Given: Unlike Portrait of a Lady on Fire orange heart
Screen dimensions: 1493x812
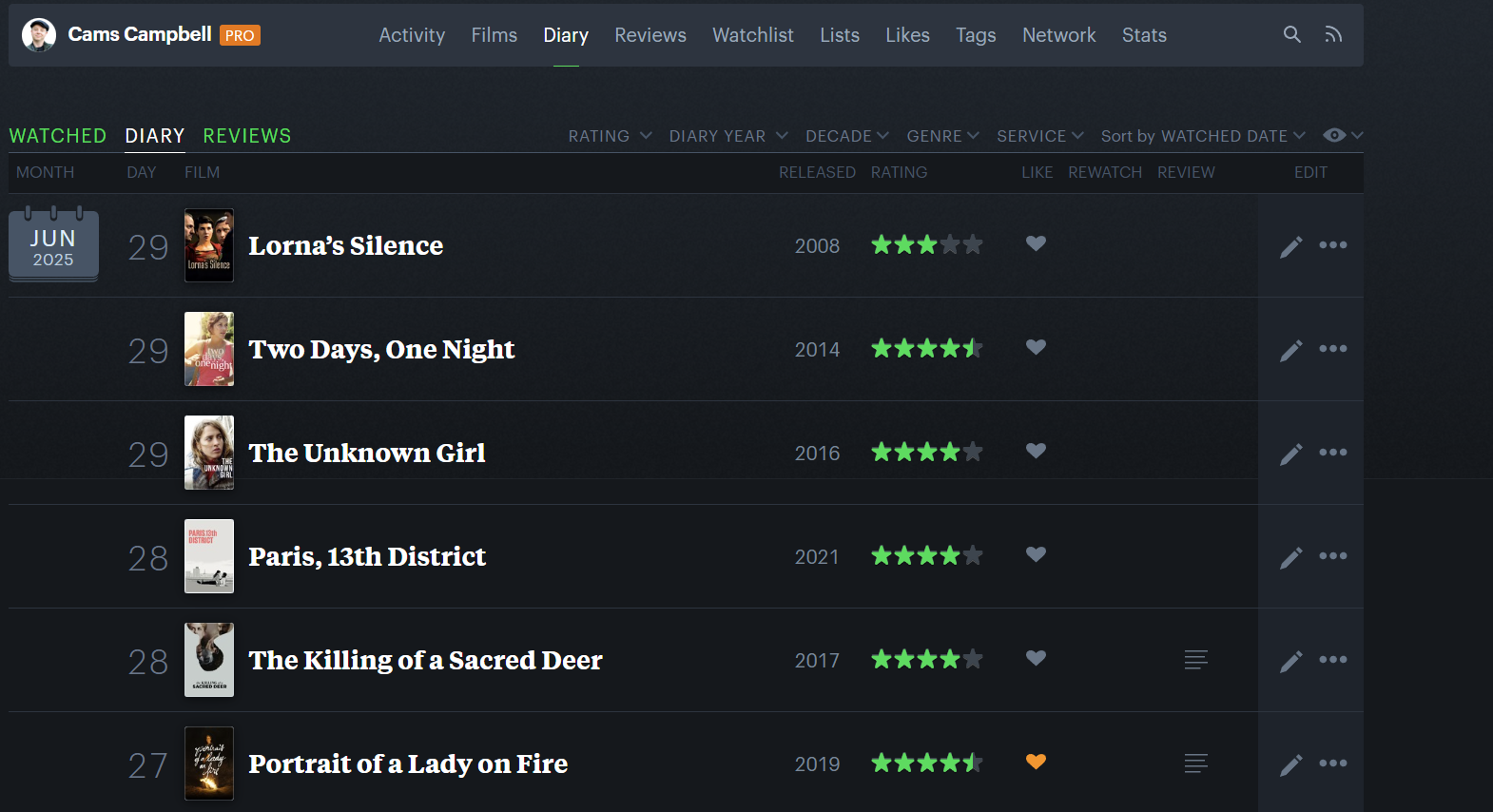Looking at the screenshot, I should coord(1036,763).
